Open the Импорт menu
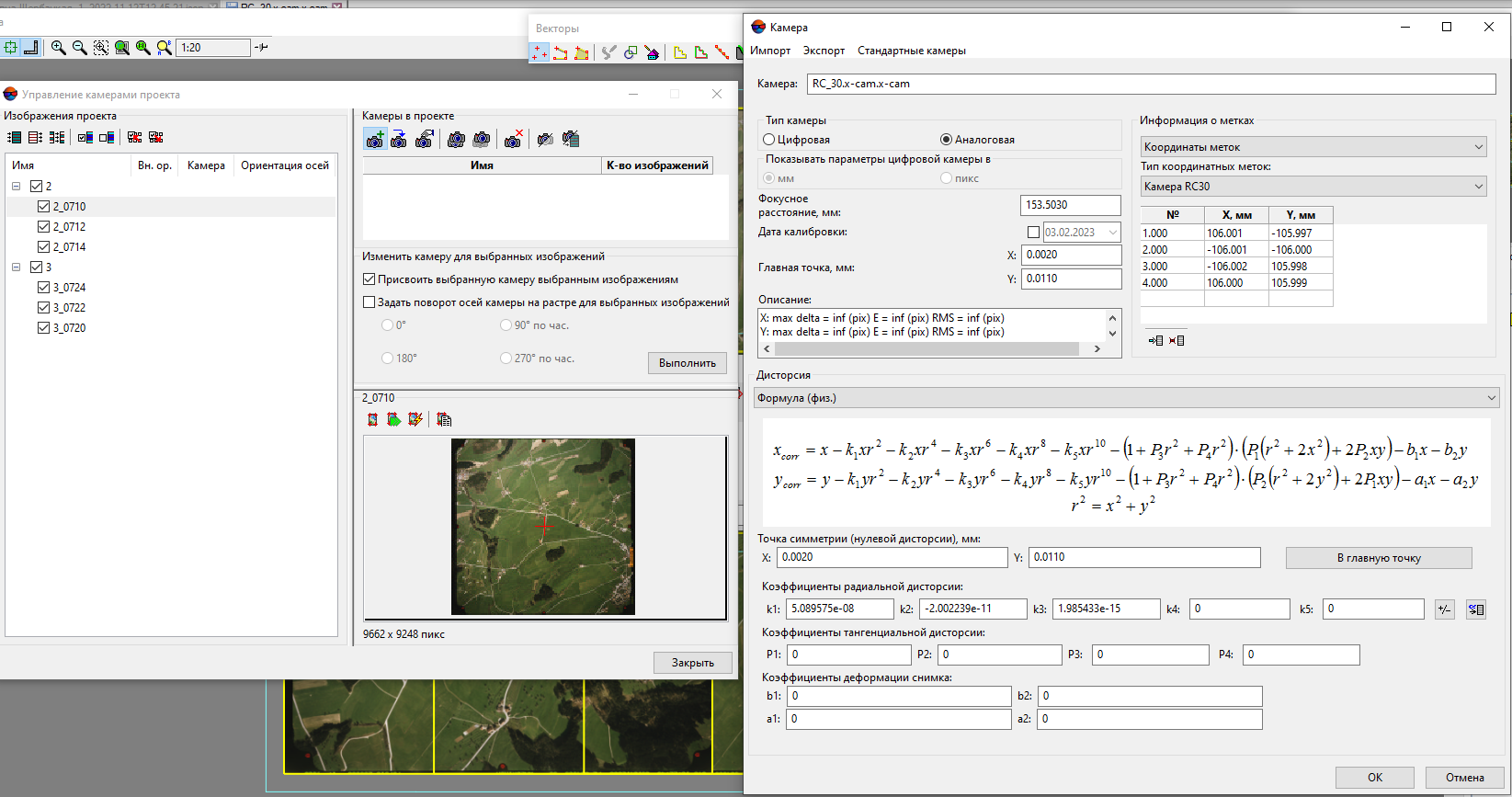This screenshot has height=797, width=1512. coord(770,51)
